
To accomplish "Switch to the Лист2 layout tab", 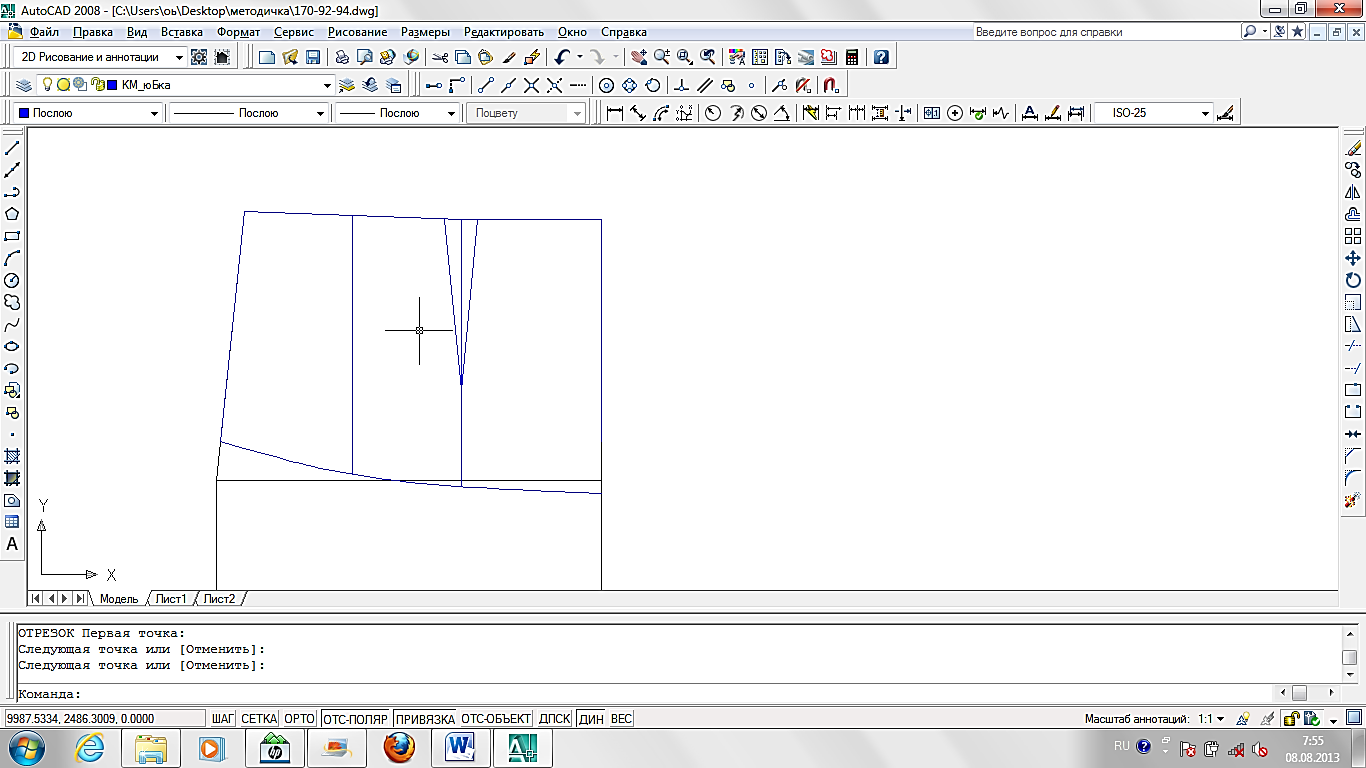I will [x=219, y=599].
